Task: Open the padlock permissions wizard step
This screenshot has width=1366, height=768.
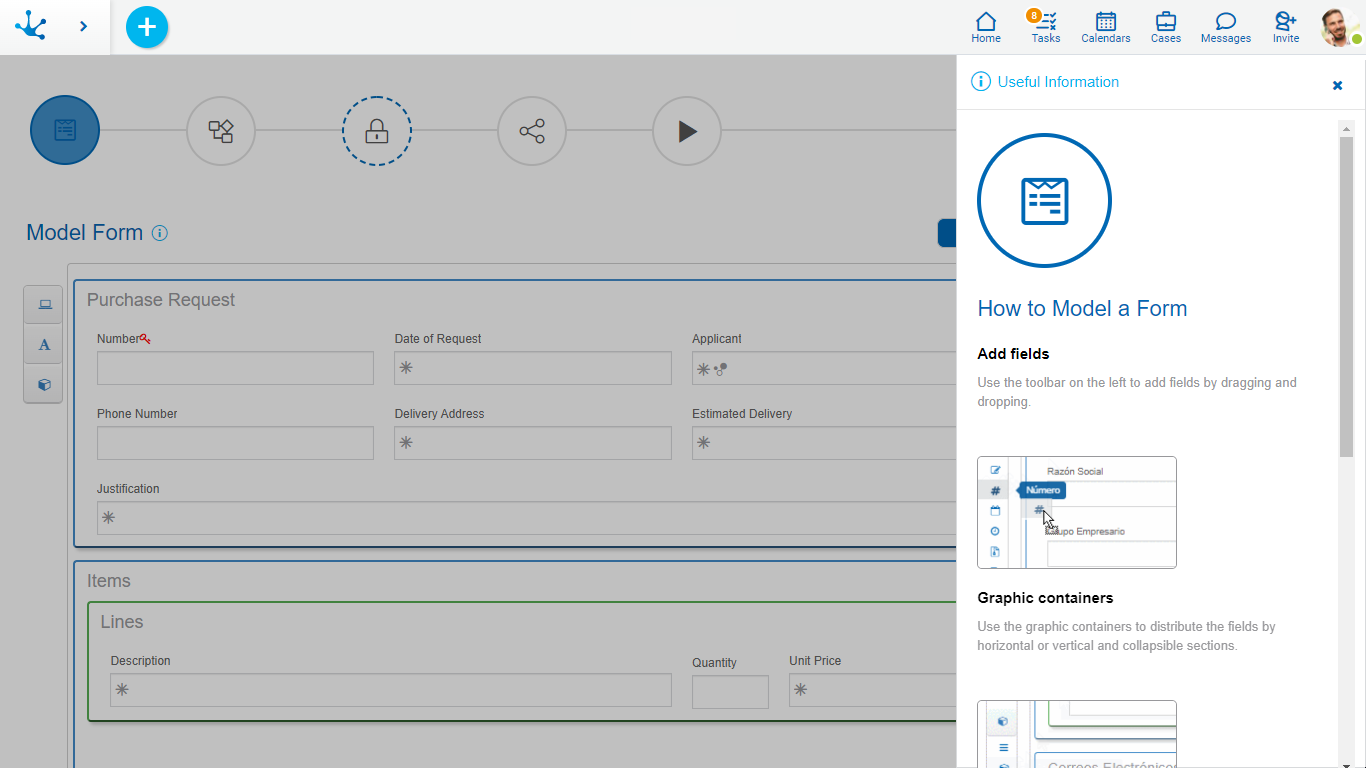Action: [x=377, y=131]
